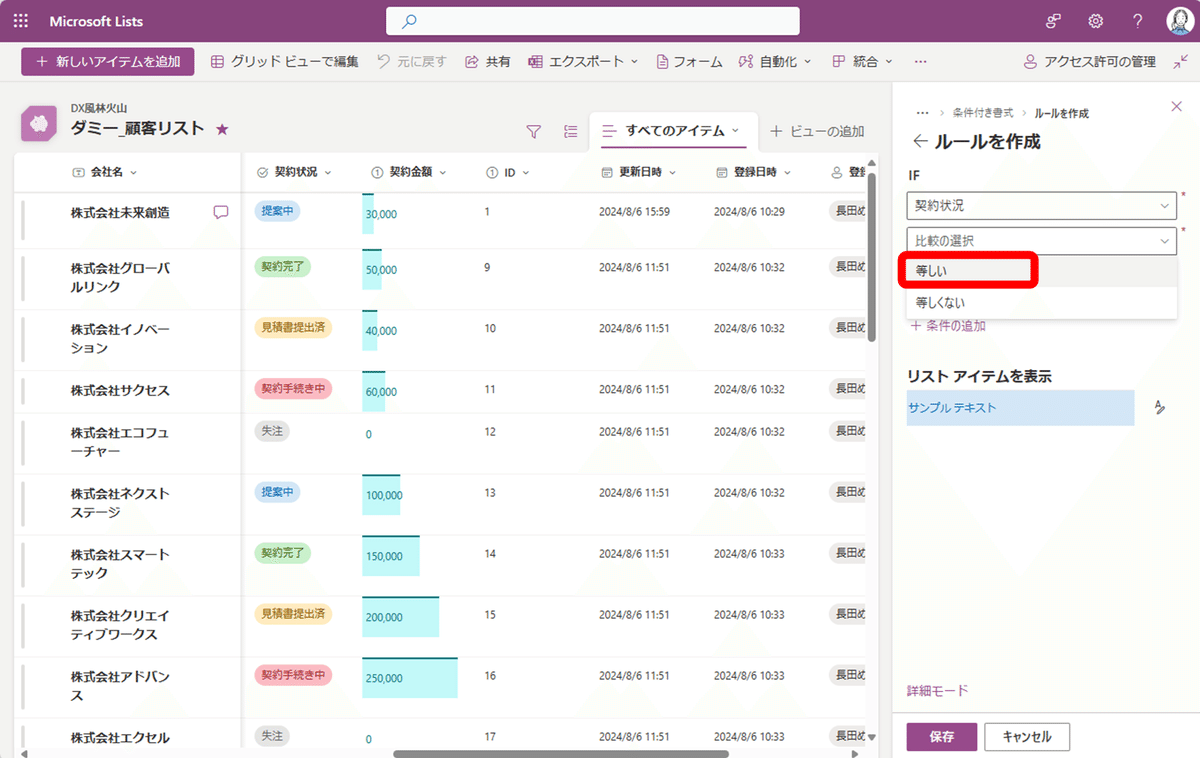Open the ID column header menu
This screenshot has width=1200, height=758.
508,172
